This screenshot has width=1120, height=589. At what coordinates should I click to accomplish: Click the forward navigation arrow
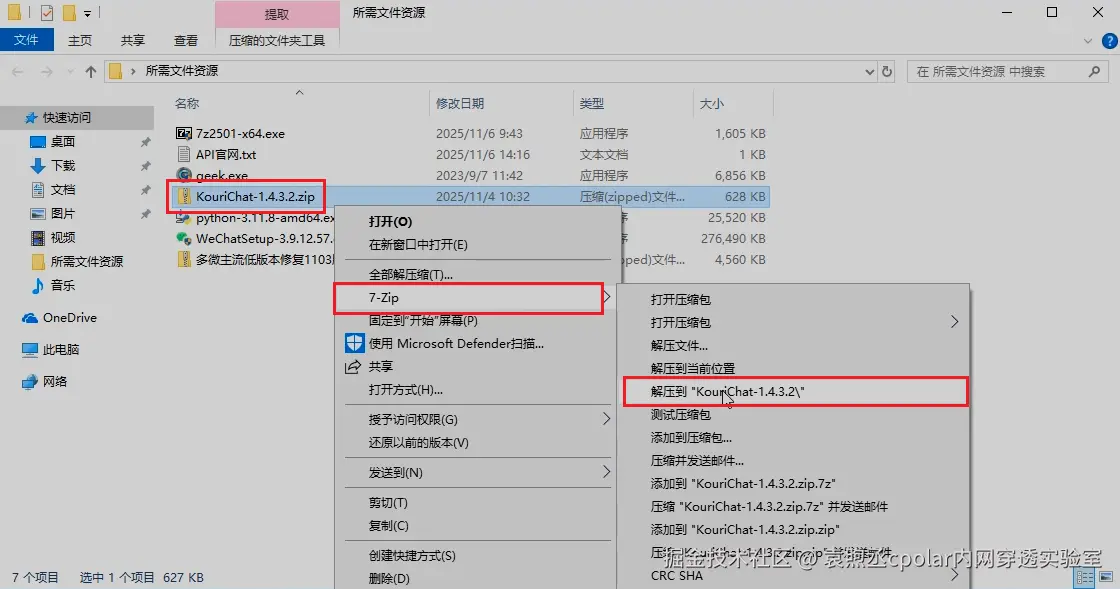coord(46,71)
